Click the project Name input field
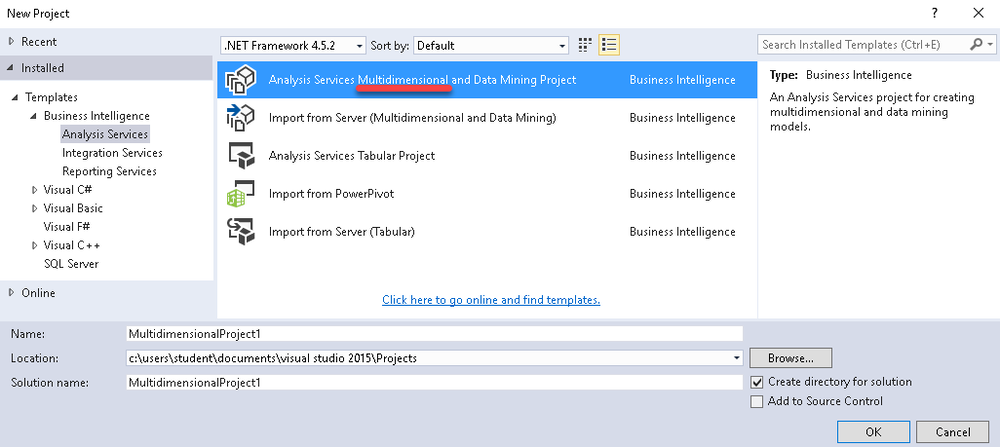 435,333
